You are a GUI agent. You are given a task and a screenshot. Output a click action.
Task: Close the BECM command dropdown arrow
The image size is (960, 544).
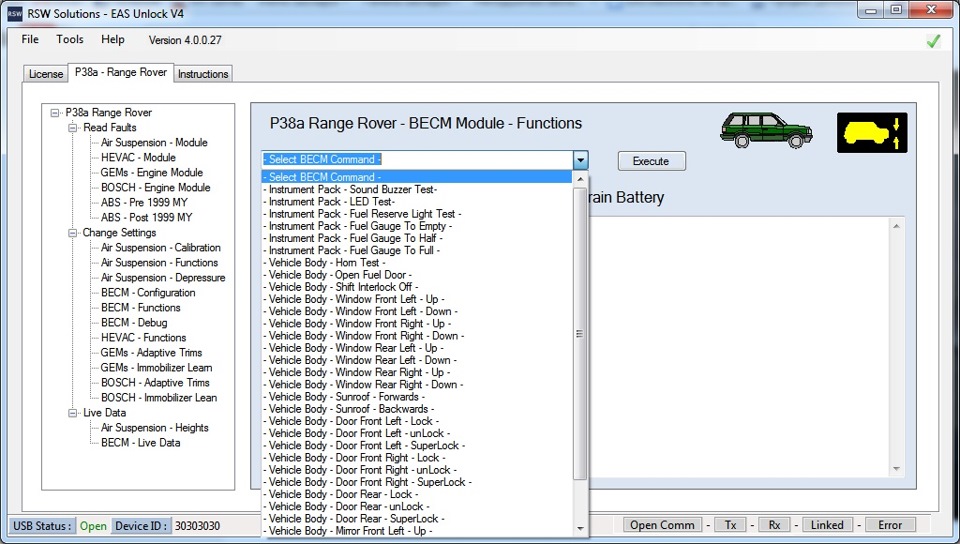coord(580,160)
